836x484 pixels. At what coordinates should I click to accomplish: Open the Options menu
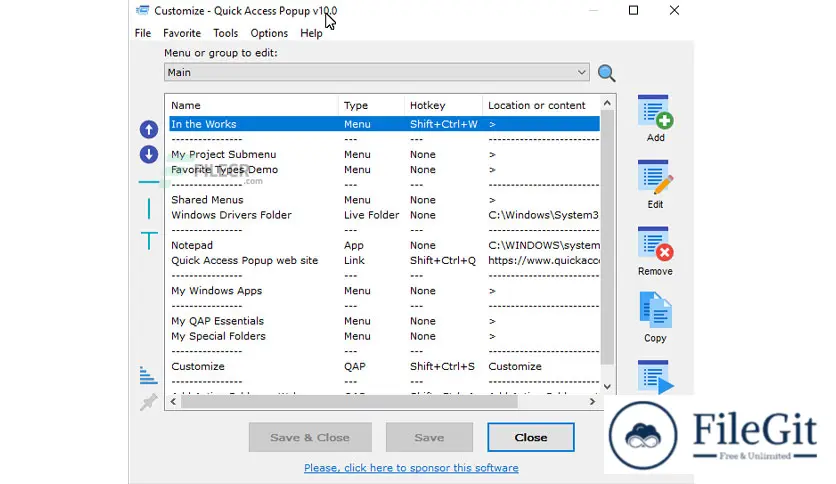point(269,33)
